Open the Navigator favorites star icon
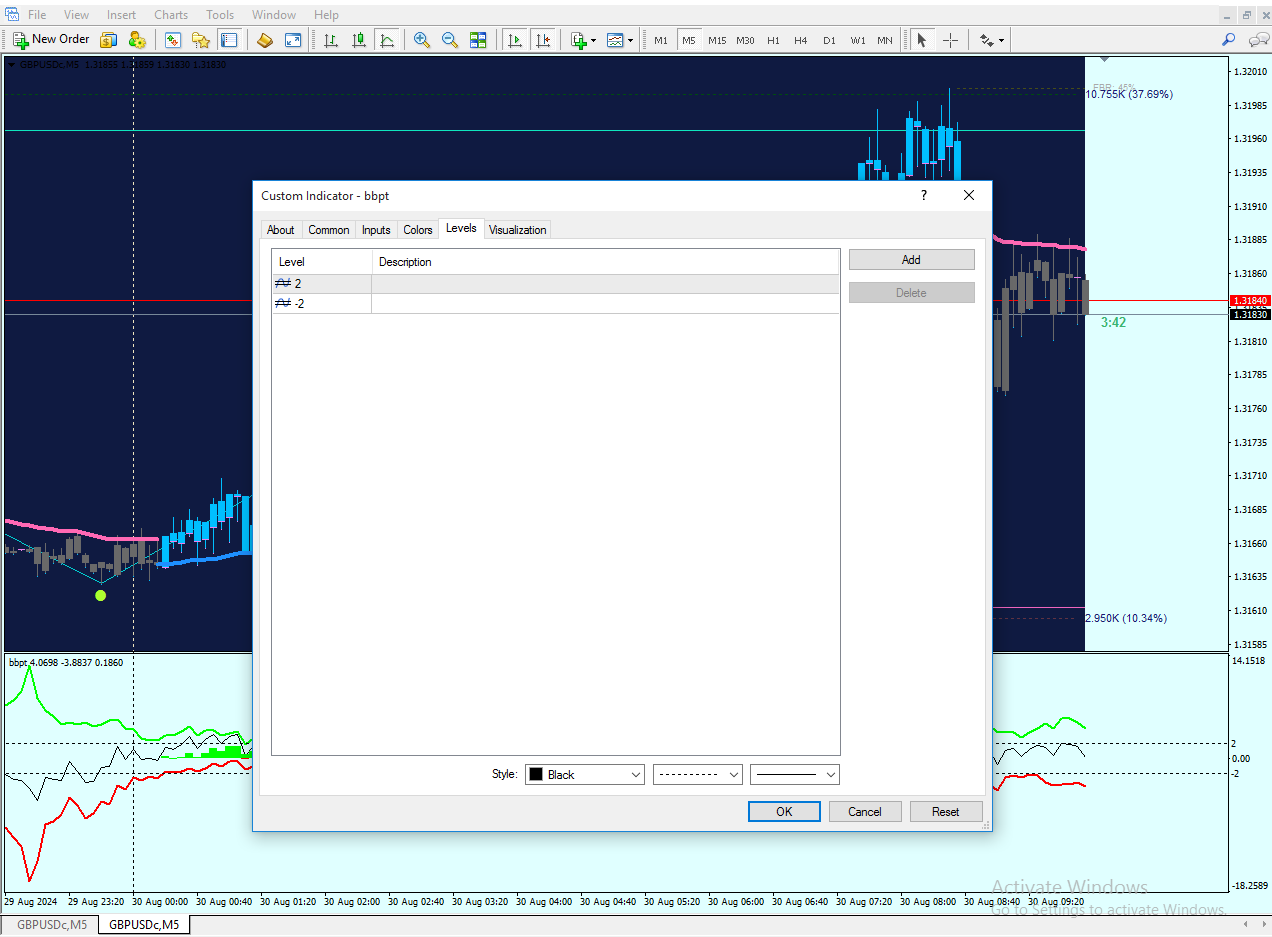 [x=201, y=40]
